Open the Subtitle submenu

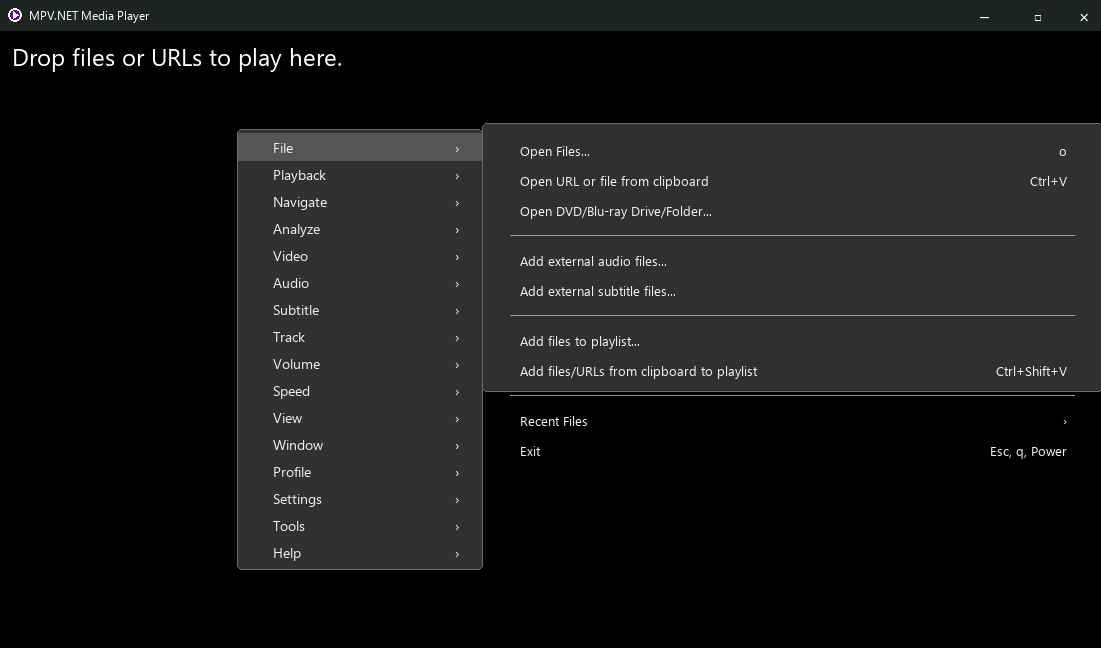pyautogui.click(x=360, y=310)
